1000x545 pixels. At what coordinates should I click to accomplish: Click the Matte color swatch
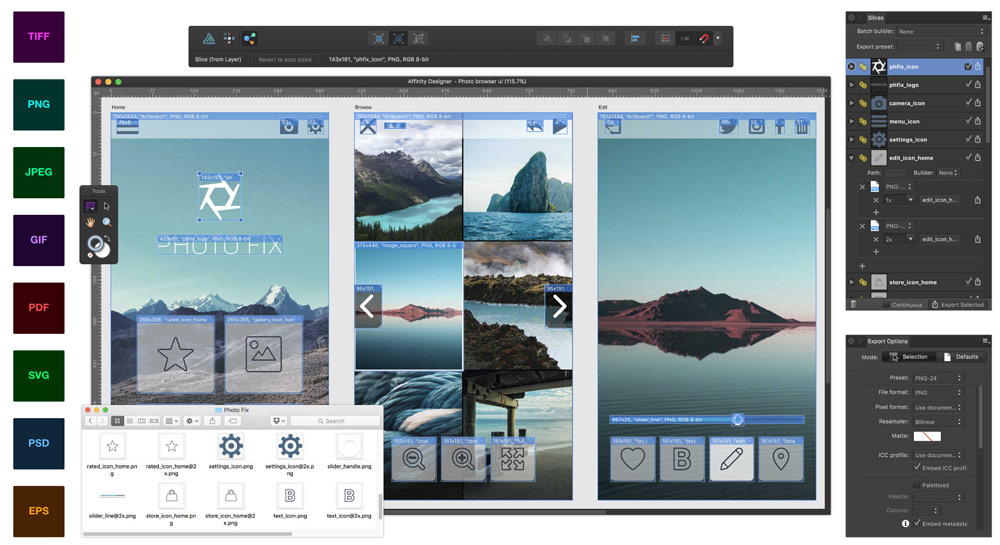click(927, 437)
